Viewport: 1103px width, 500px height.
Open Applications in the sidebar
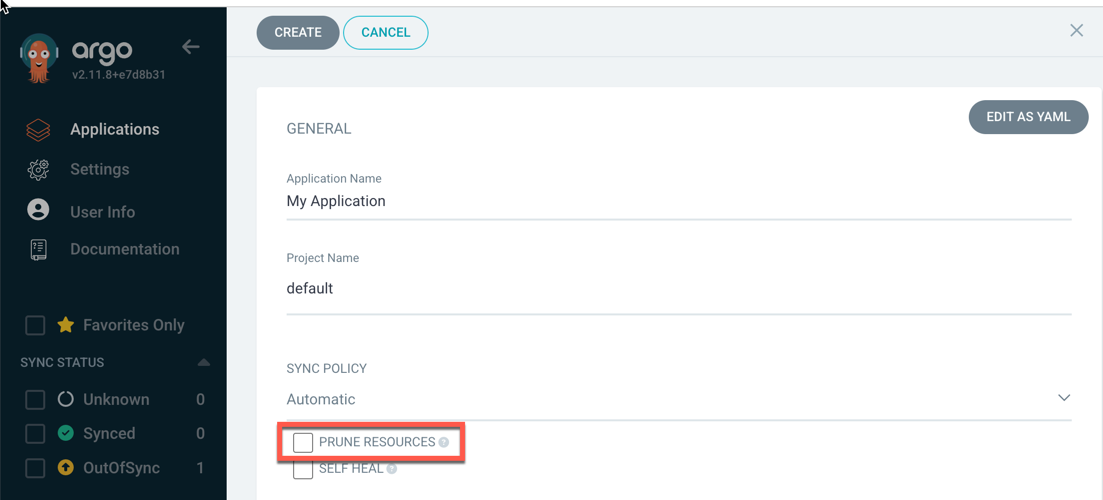(114, 130)
